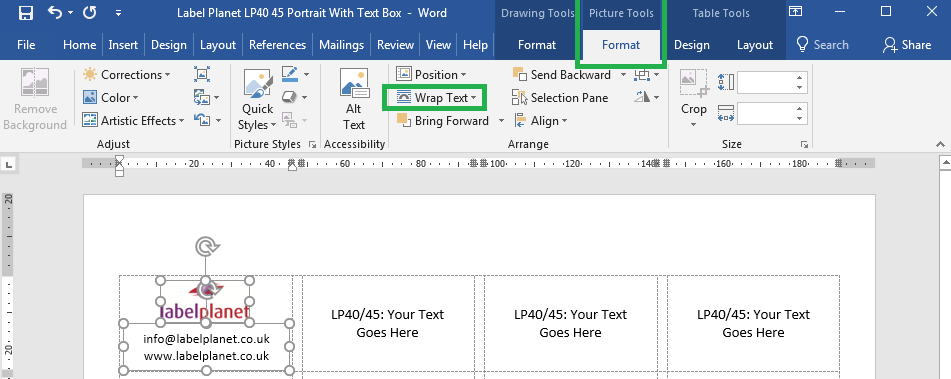Open the Selection Pane
Viewport: 951px width, 379px height.
(x=560, y=98)
